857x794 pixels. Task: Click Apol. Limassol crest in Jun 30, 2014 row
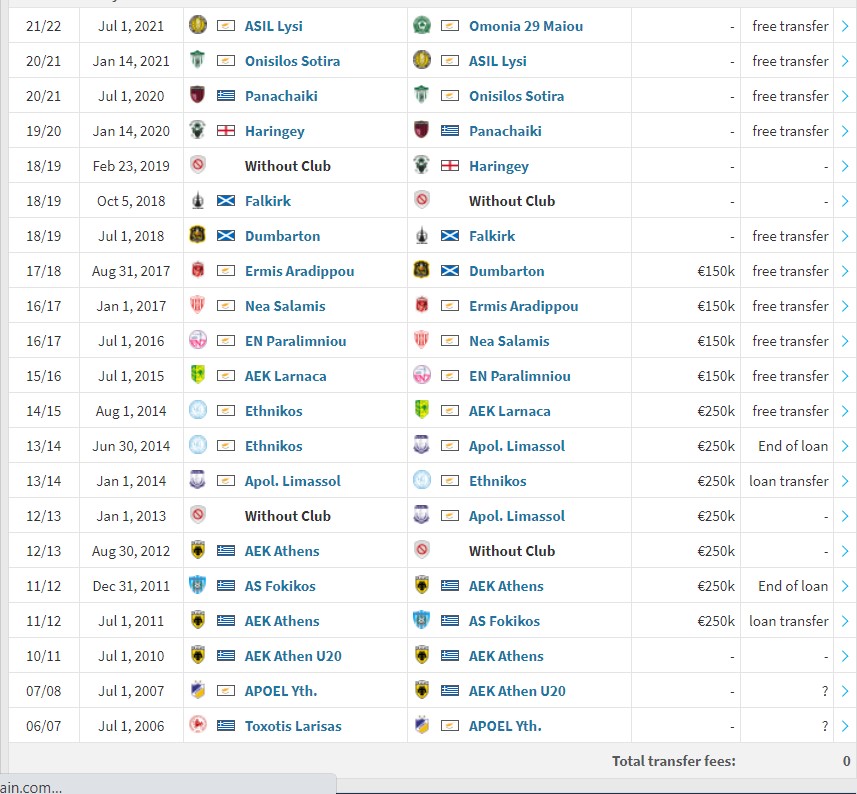pyautogui.click(x=421, y=445)
